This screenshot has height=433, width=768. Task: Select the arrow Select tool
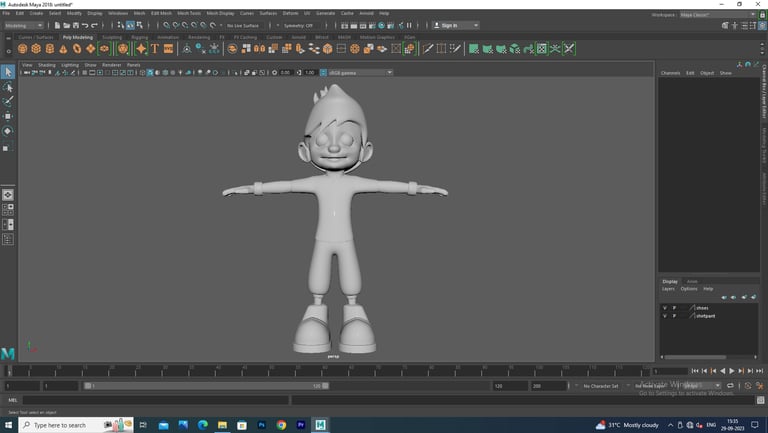8,72
